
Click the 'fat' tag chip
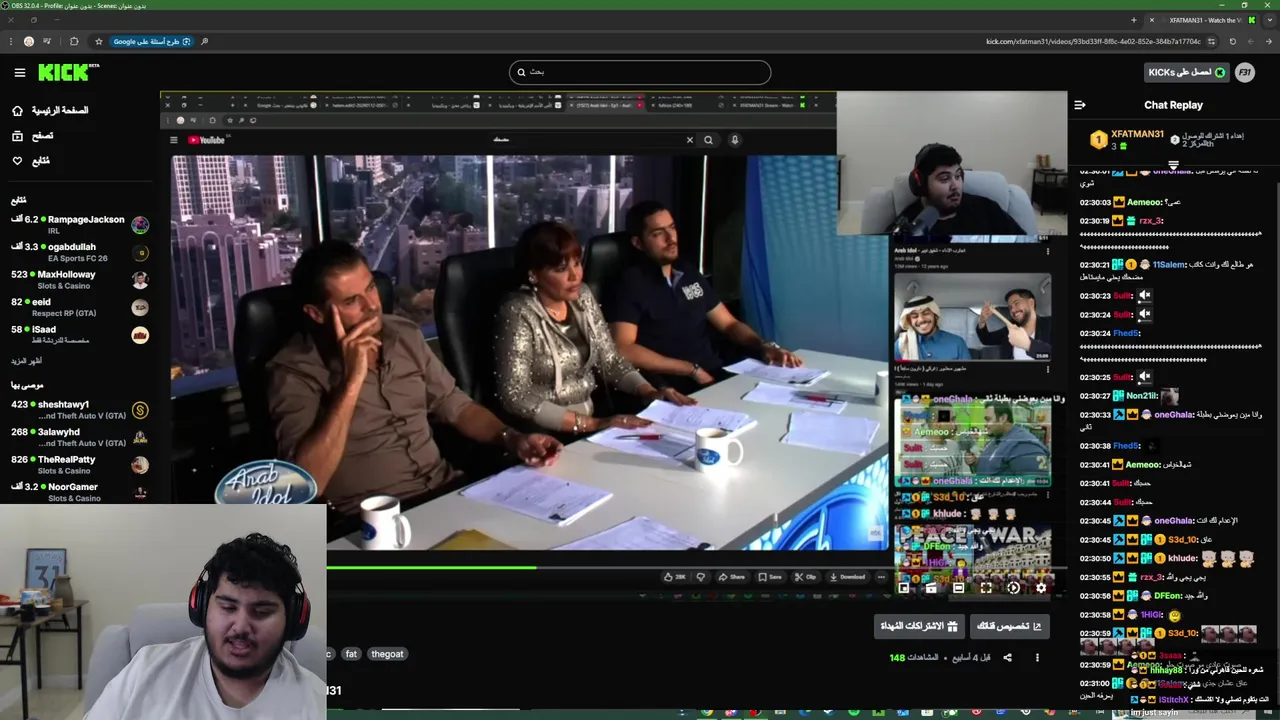pyautogui.click(x=351, y=654)
